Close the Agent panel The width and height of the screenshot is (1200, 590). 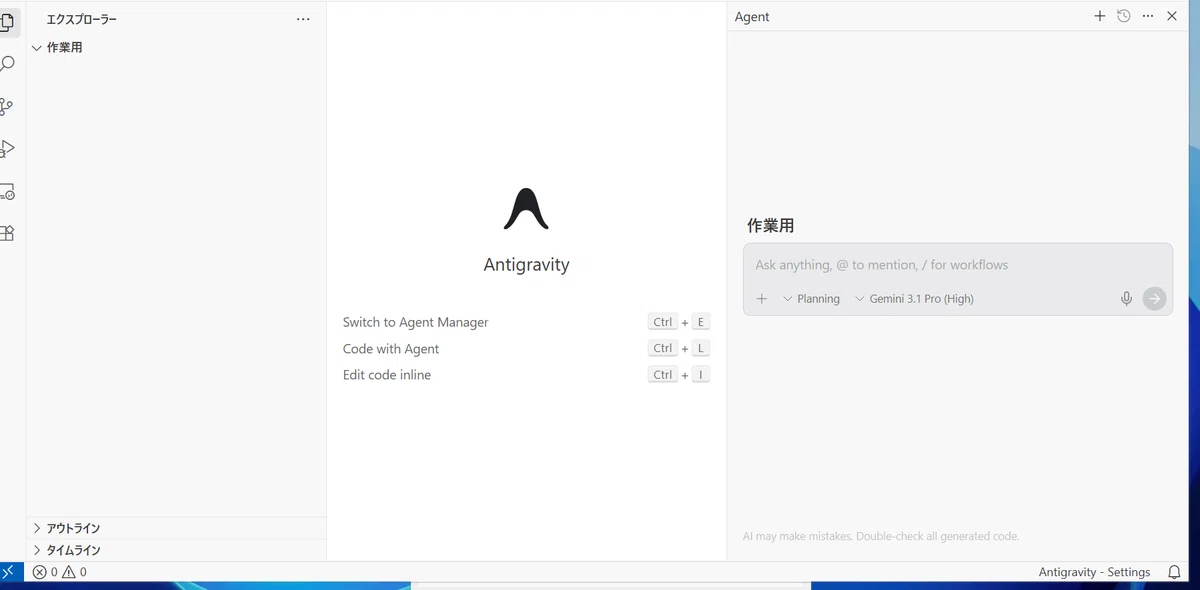pos(1172,16)
